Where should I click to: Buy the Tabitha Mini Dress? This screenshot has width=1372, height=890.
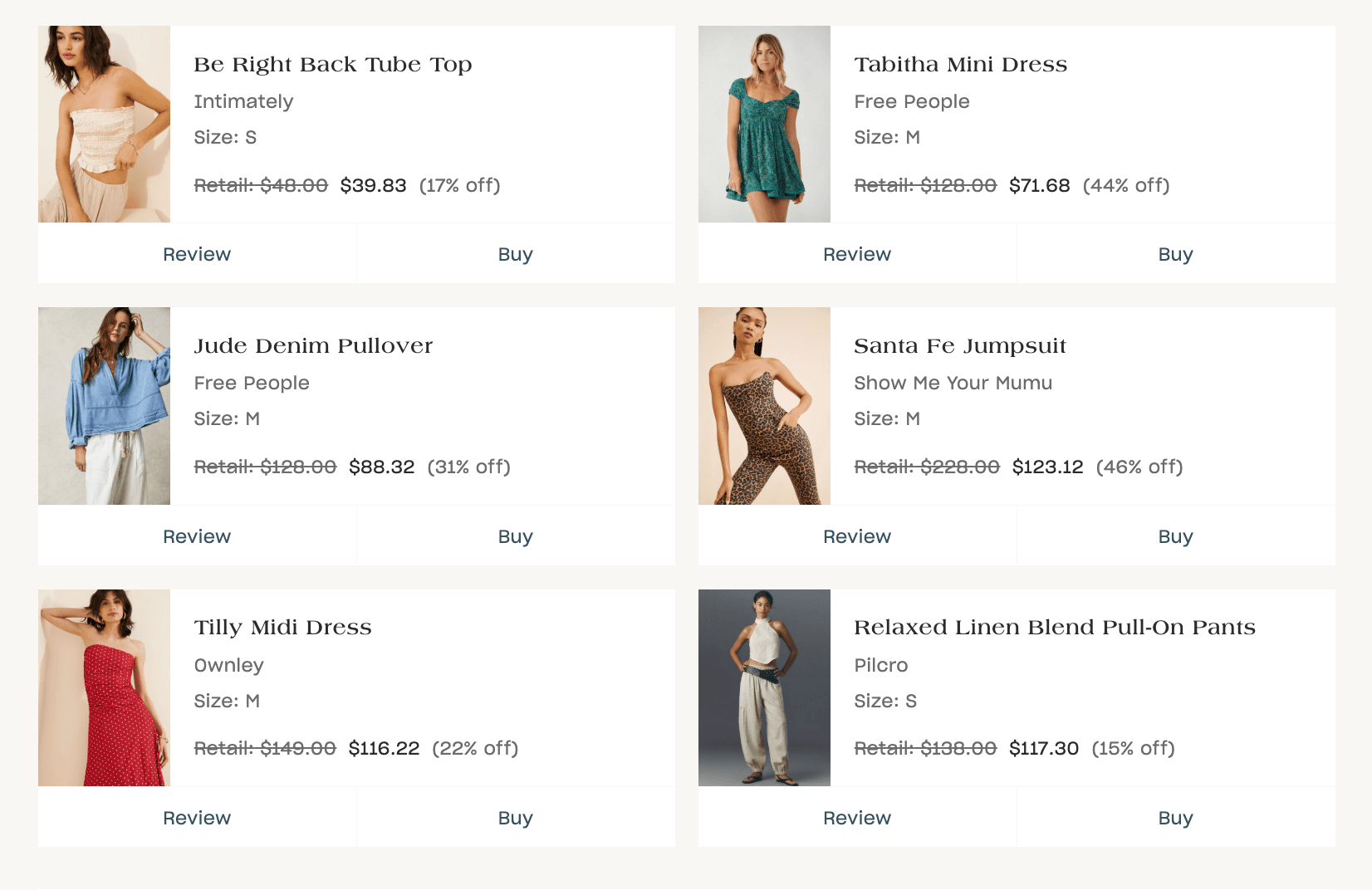[1176, 254]
